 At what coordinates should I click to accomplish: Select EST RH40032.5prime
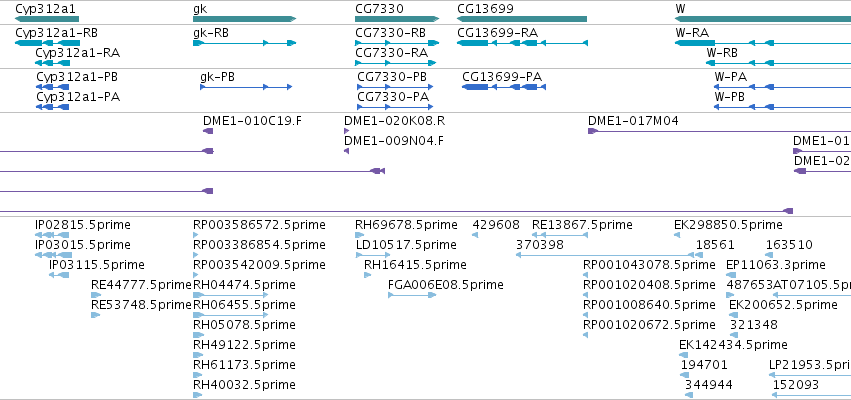coord(198,395)
